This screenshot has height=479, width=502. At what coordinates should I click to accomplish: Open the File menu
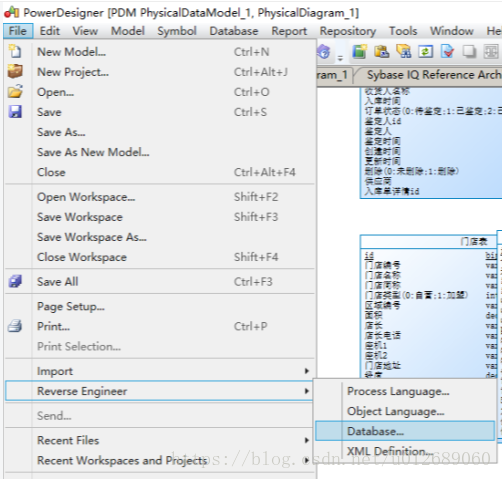coord(18,31)
